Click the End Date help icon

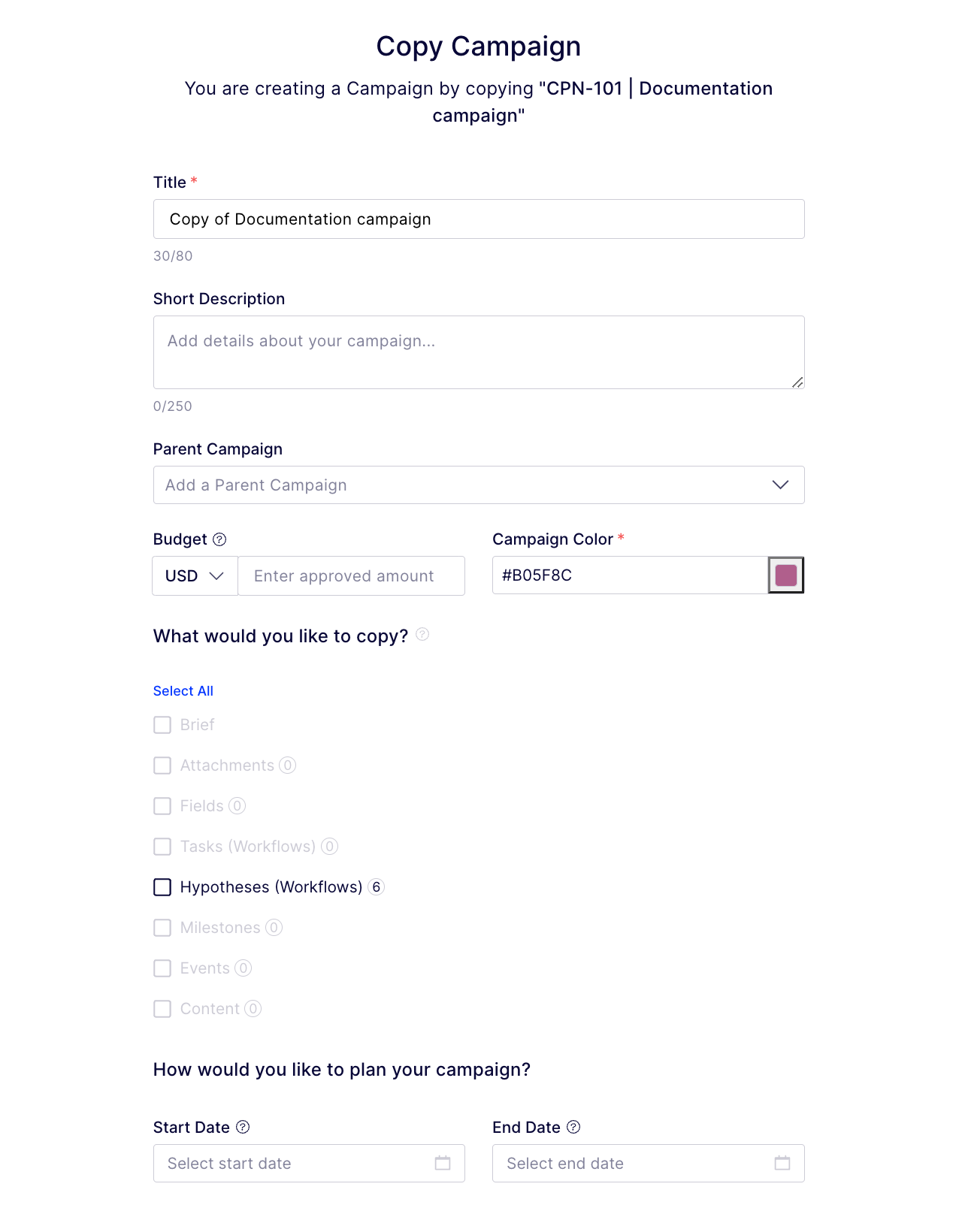[573, 1127]
